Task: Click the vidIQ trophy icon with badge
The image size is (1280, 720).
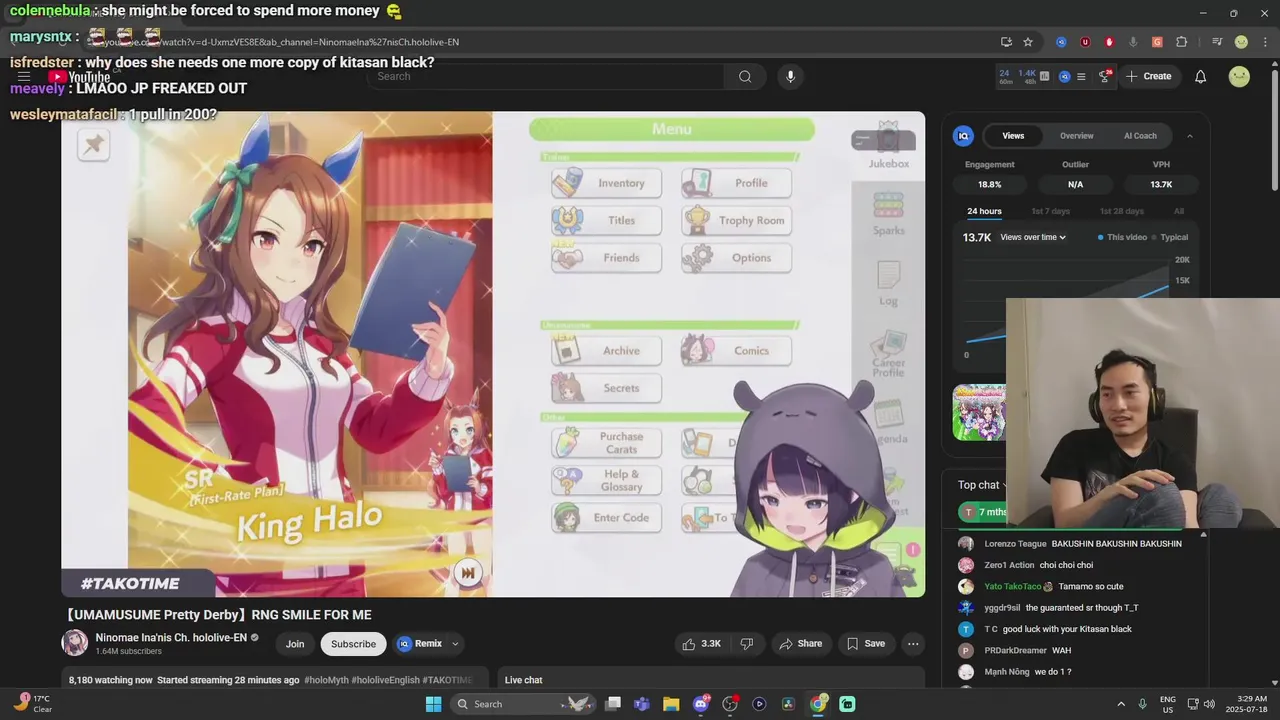Action: [1105, 76]
